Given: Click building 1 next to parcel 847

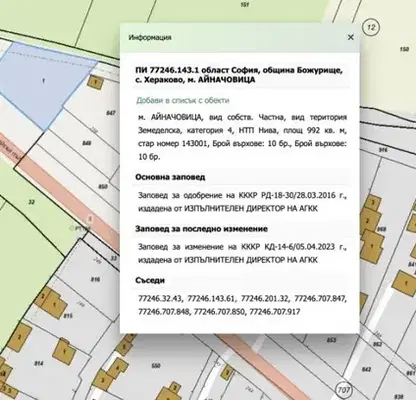Looking at the screenshot, I should [x=95, y=82].
